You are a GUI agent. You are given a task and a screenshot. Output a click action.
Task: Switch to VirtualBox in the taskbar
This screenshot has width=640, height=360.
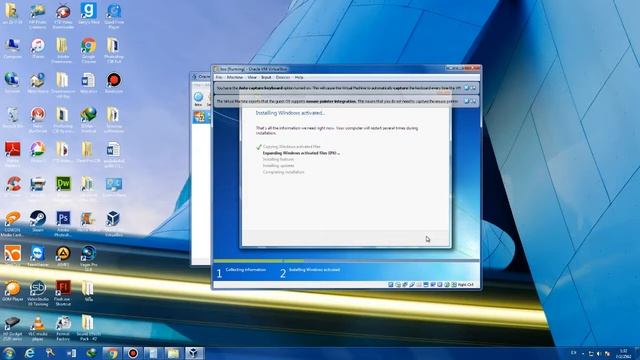click(x=194, y=353)
